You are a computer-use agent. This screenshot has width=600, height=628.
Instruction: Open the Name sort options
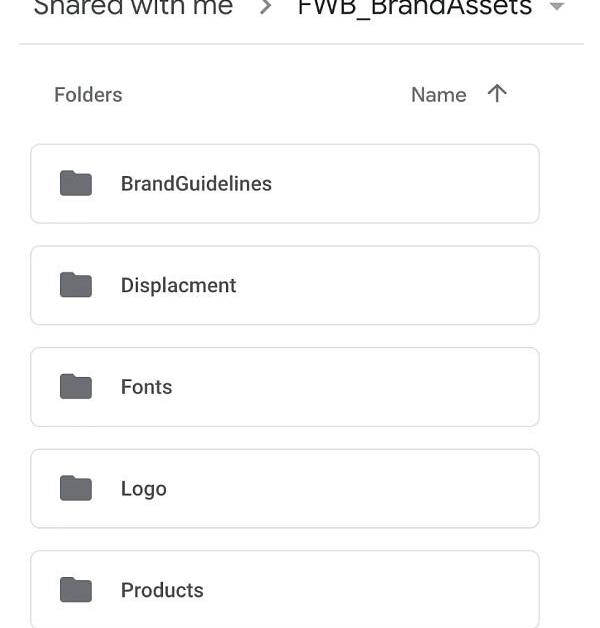pos(439,95)
